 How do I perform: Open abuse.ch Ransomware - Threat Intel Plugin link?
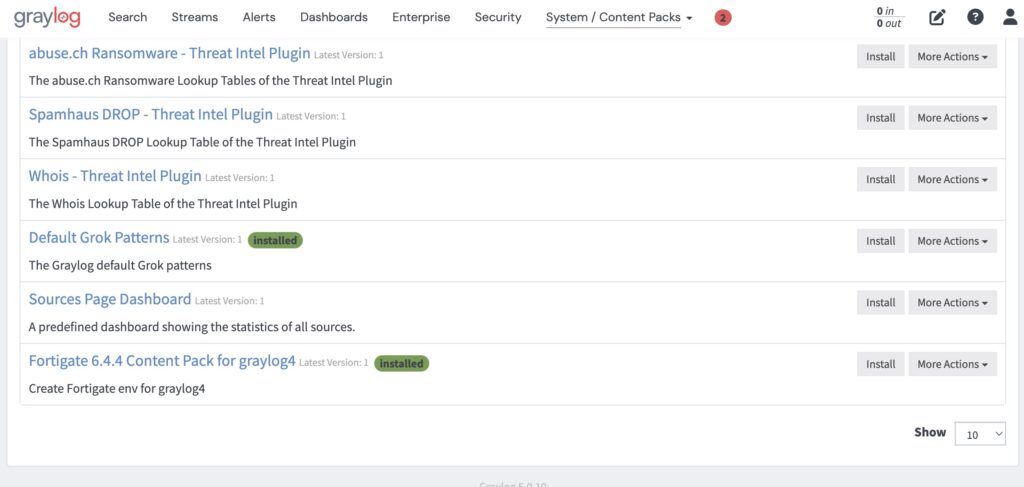pos(169,54)
